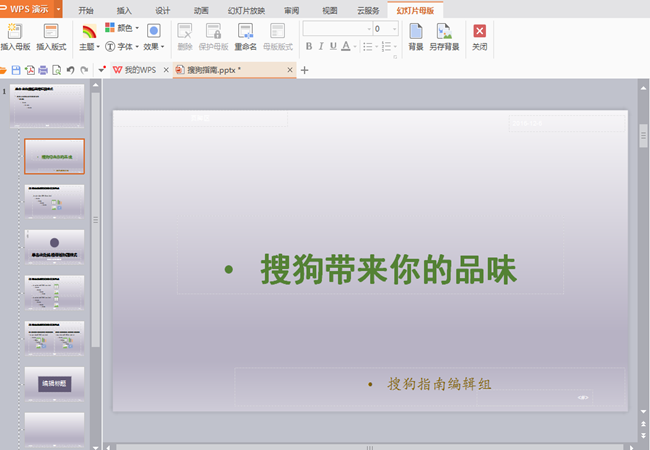The width and height of the screenshot is (650, 450).
Task: Open the 效果 dropdown arrow
Action: [162, 47]
